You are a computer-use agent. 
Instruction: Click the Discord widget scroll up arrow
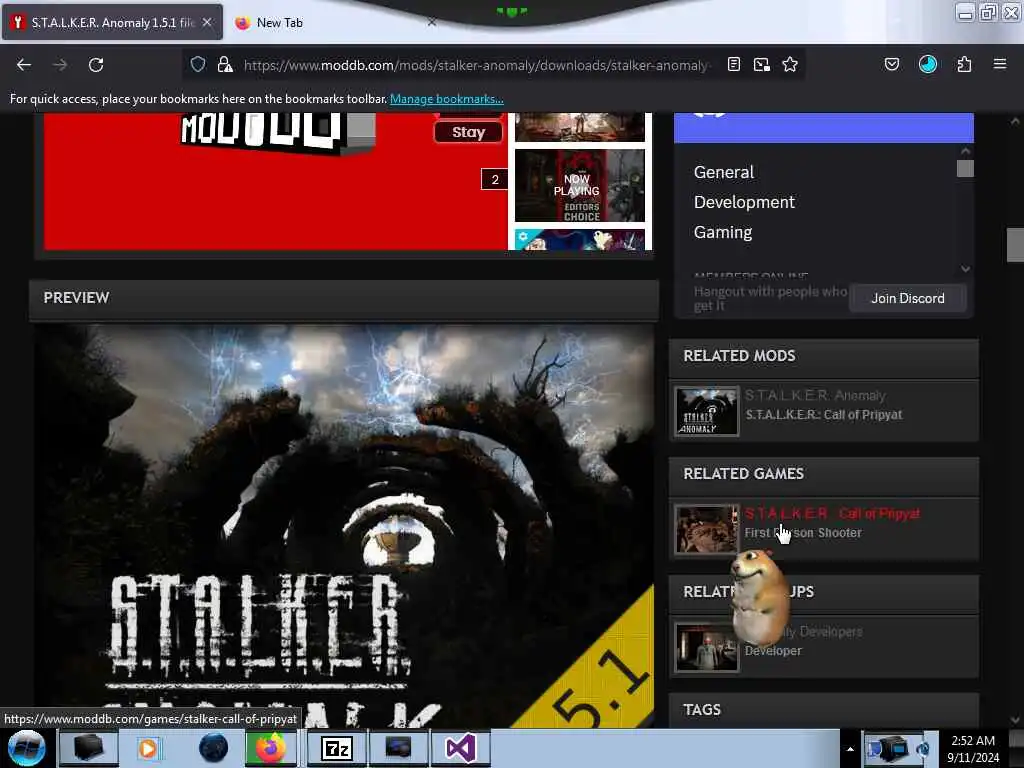tap(965, 151)
